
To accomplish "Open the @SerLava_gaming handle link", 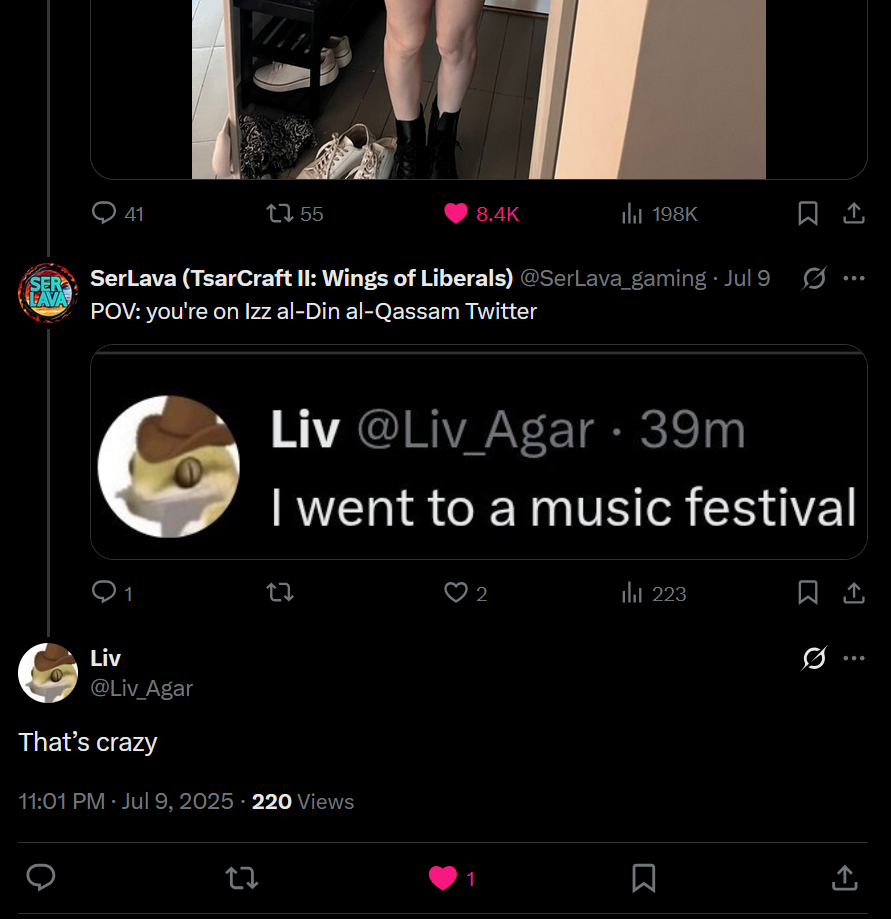I will pyautogui.click(x=612, y=278).
